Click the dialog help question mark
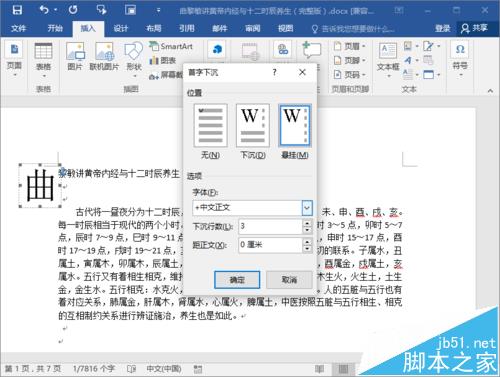This screenshot has height=377, width=500. click(x=274, y=72)
